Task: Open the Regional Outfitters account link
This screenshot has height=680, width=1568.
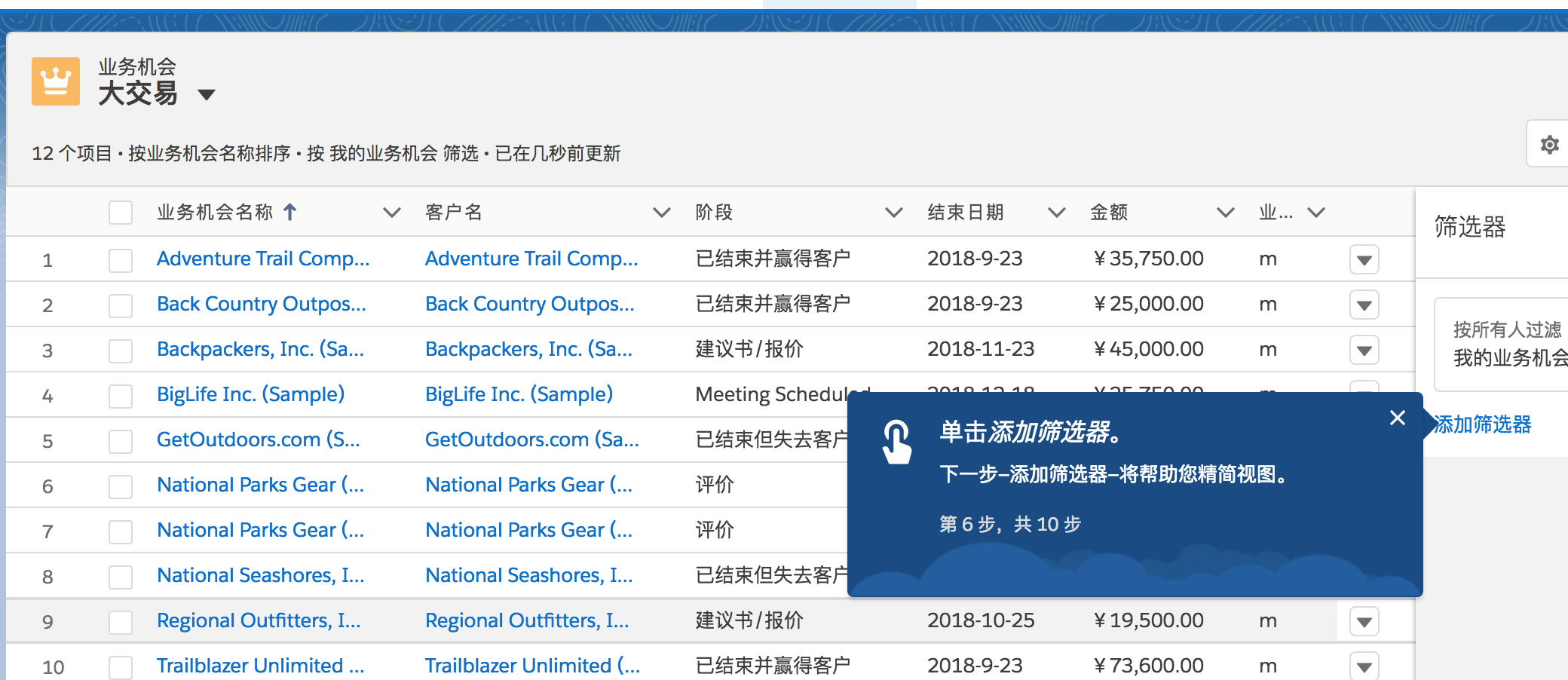Action: tap(527, 620)
